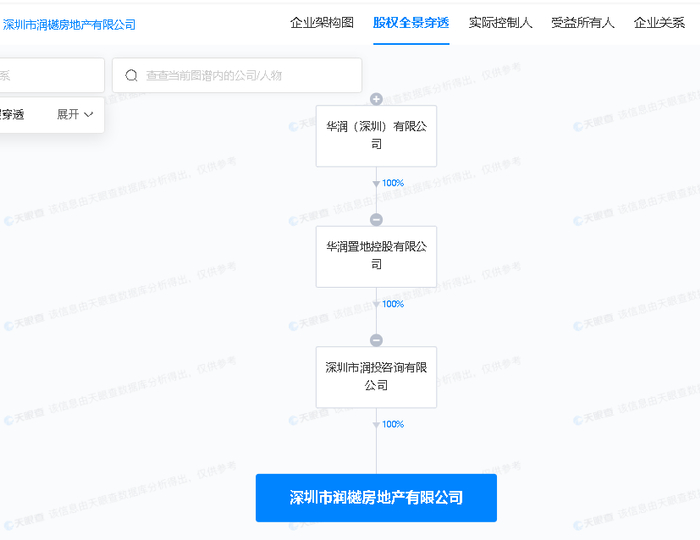This screenshot has height=540, width=700.
Task: Click 100% label below 华润置地控股有限公司
Action: tap(393, 304)
